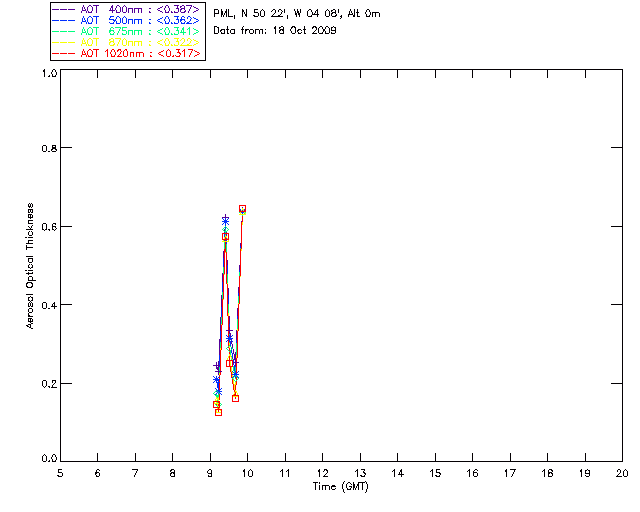The height and width of the screenshot is (512, 640).
Task: Click the AOT 500nm legend entry
Action: coord(126,20)
